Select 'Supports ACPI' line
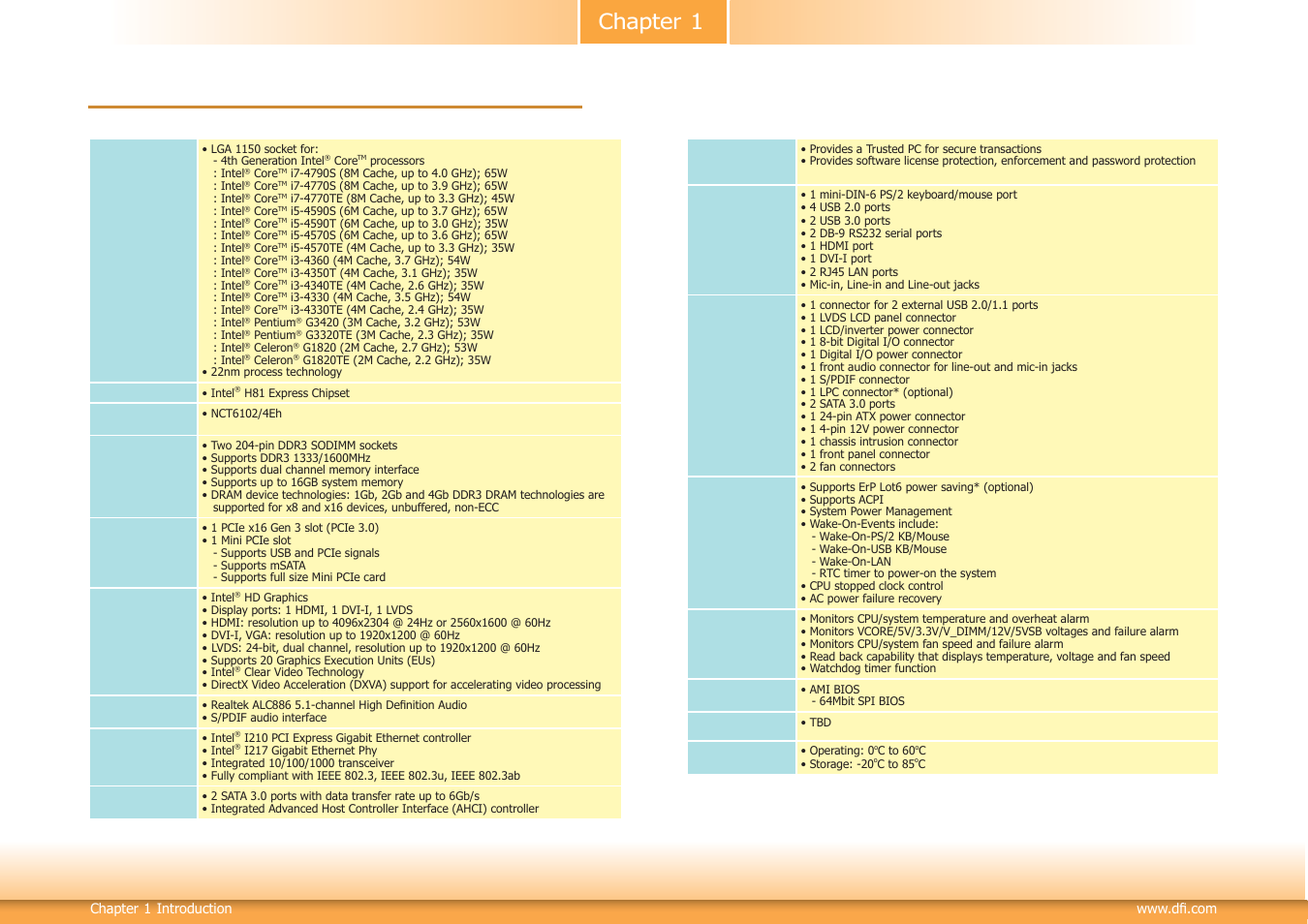This screenshot has width=1308, height=924. click(x=842, y=500)
